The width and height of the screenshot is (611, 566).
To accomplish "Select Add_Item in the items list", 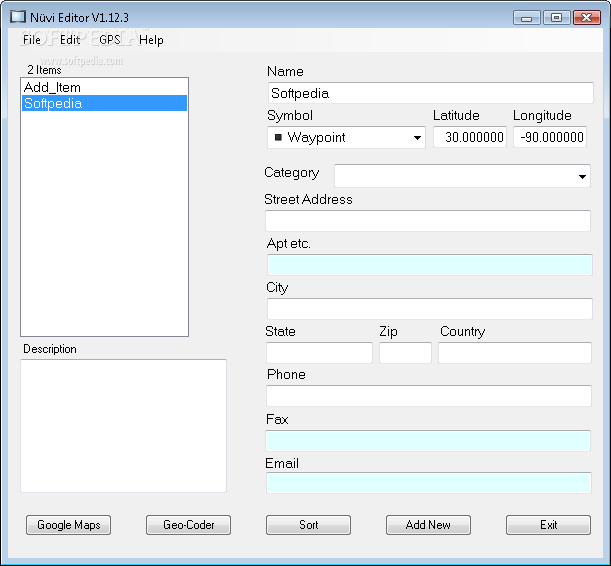I will [x=104, y=87].
